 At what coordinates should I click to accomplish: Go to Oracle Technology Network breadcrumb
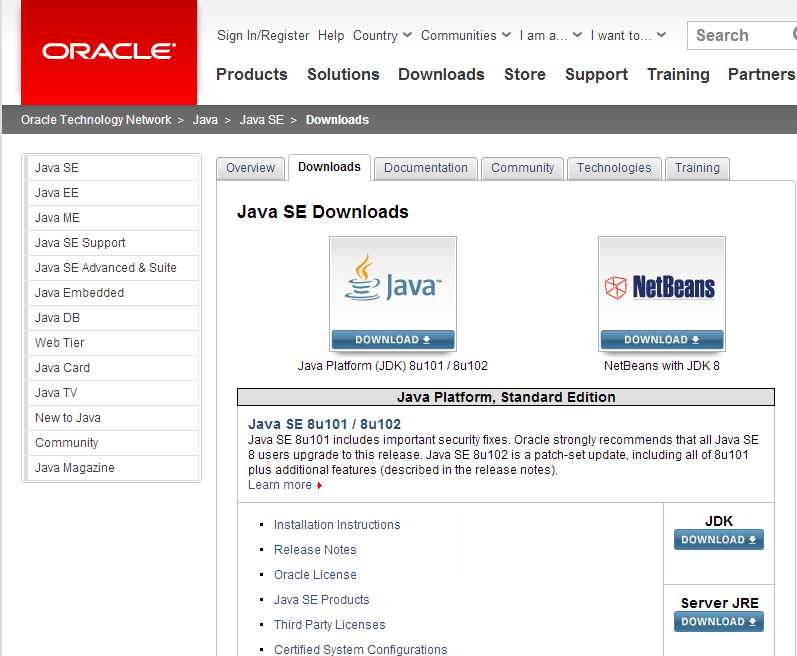pyautogui.click(x=96, y=120)
